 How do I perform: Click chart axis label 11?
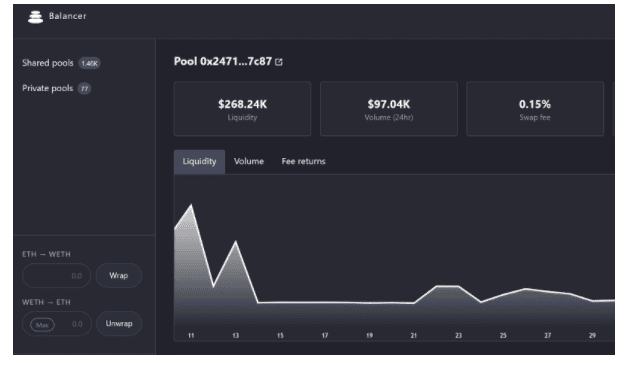(x=191, y=335)
